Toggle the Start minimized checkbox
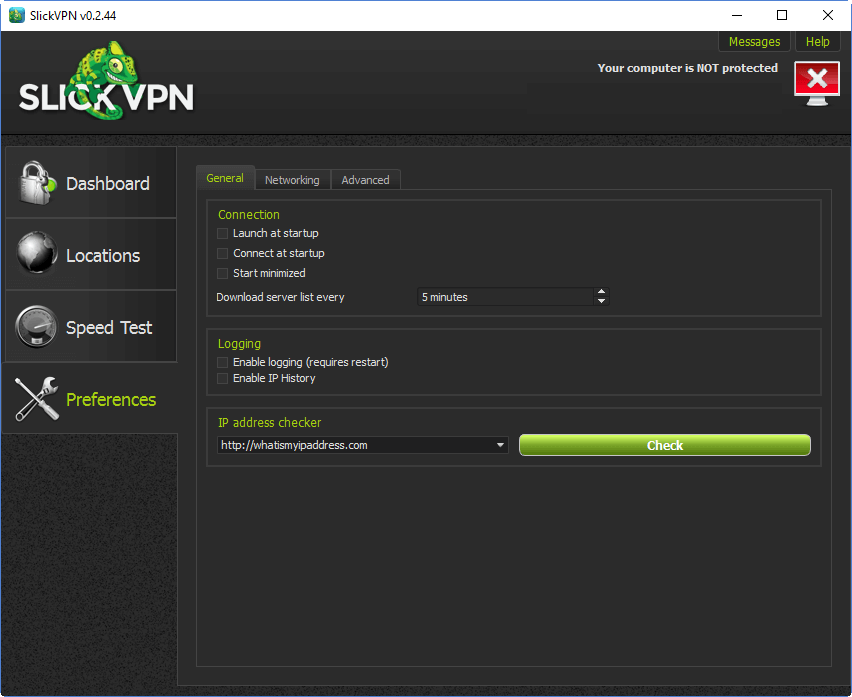This screenshot has height=697, width=852. pos(222,273)
